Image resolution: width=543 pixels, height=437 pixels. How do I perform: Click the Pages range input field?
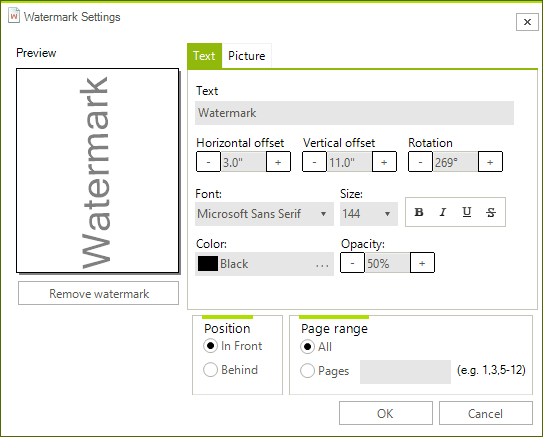point(405,372)
